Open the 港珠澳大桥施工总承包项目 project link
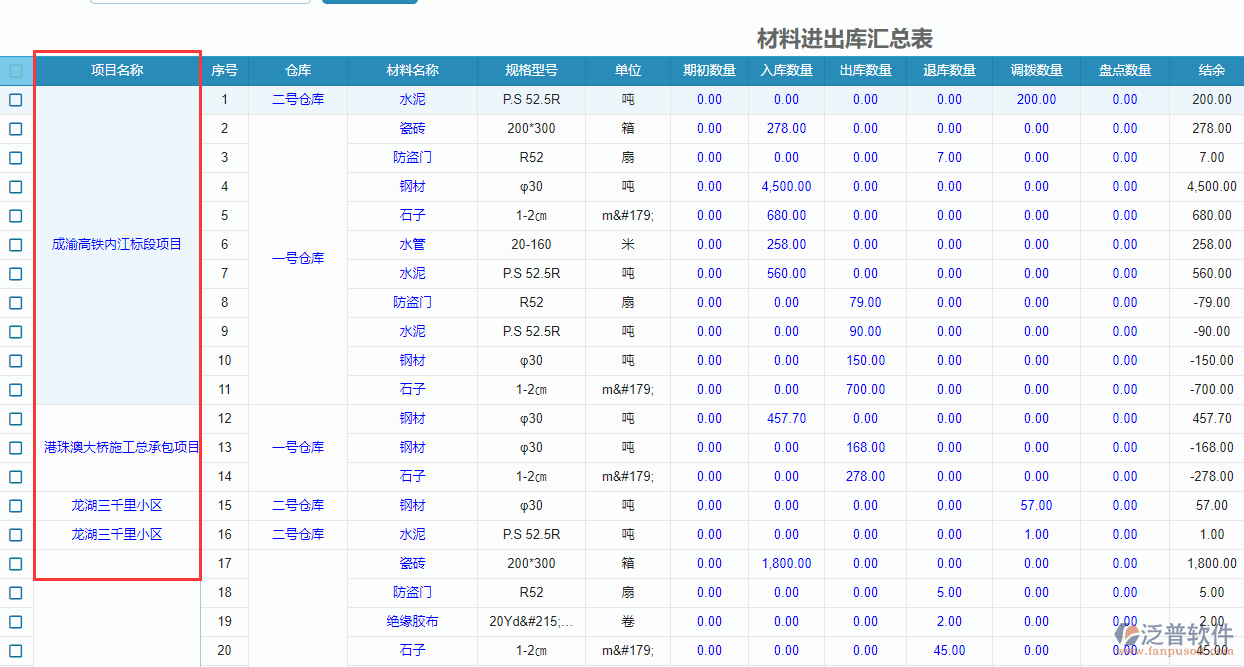Image resolution: width=1244 pixels, height=667 pixels. click(x=117, y=447)
